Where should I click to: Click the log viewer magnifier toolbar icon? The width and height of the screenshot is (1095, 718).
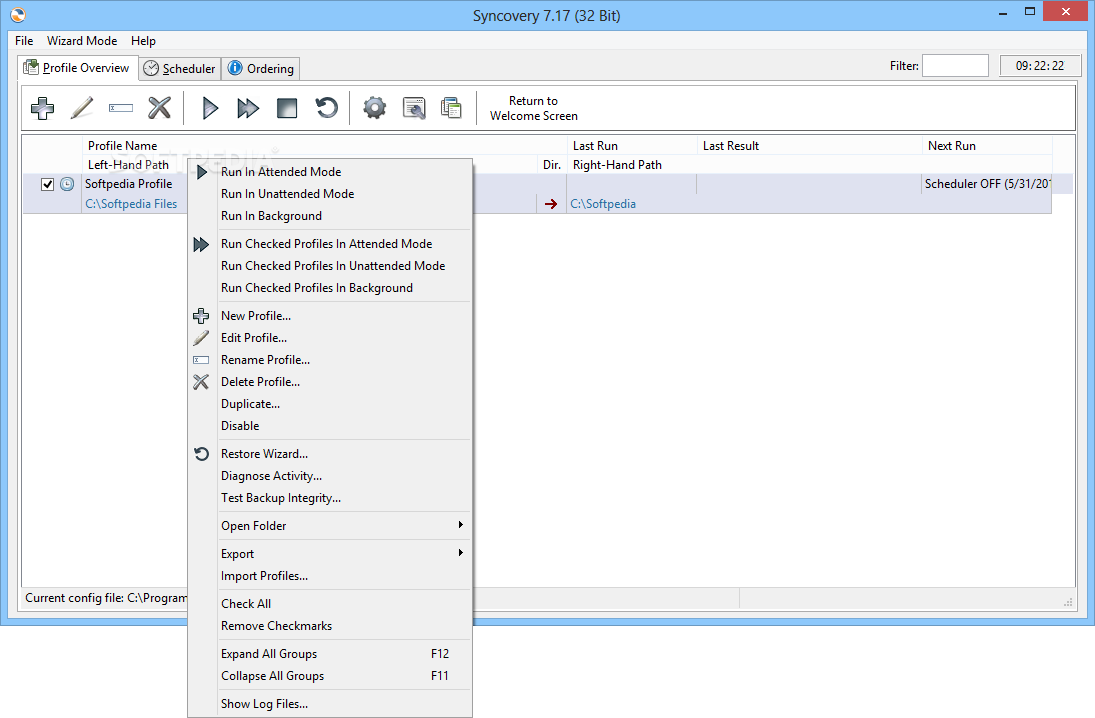coord(414,108)
